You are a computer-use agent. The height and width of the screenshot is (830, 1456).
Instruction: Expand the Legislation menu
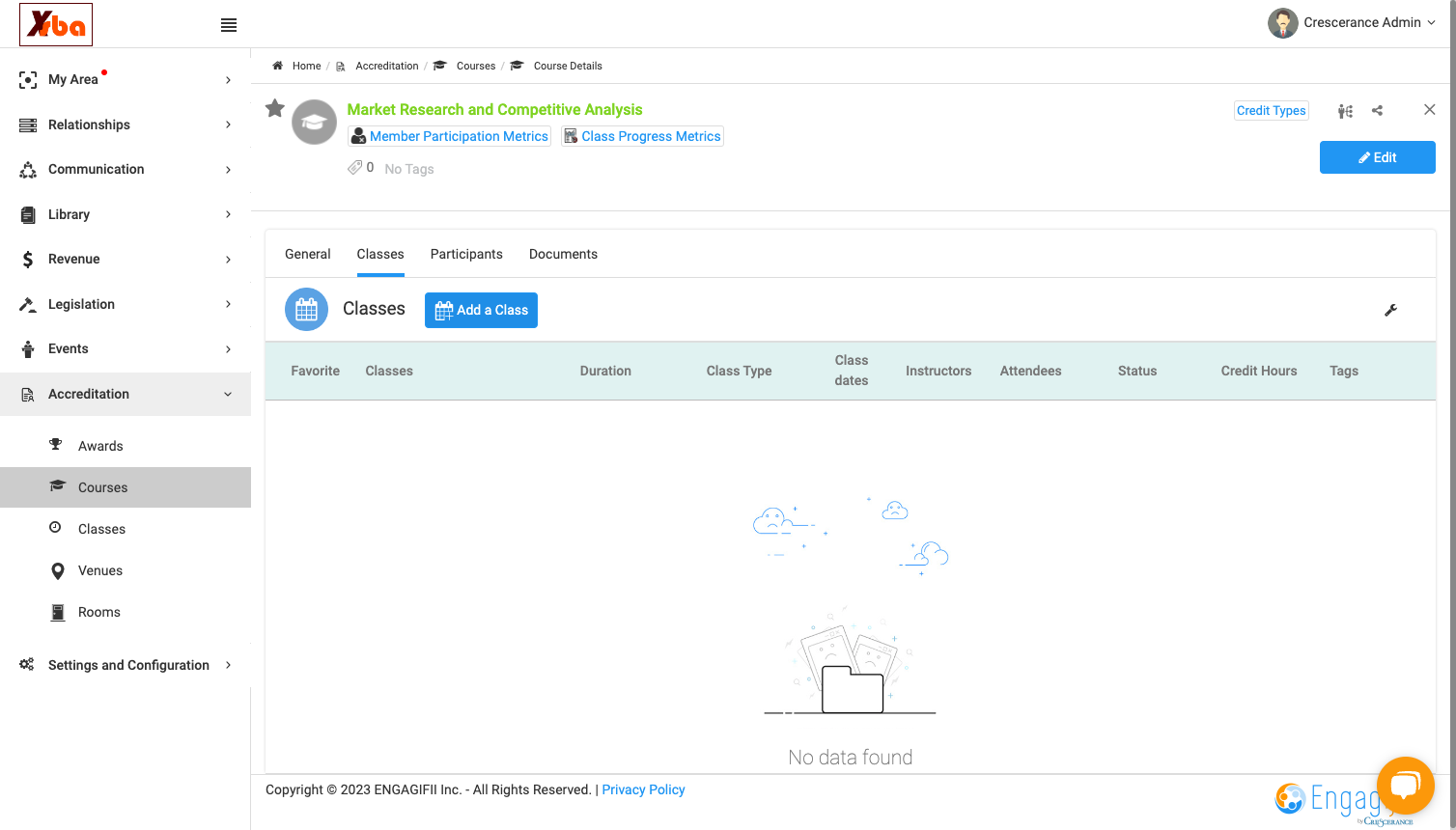click(126, 304)
